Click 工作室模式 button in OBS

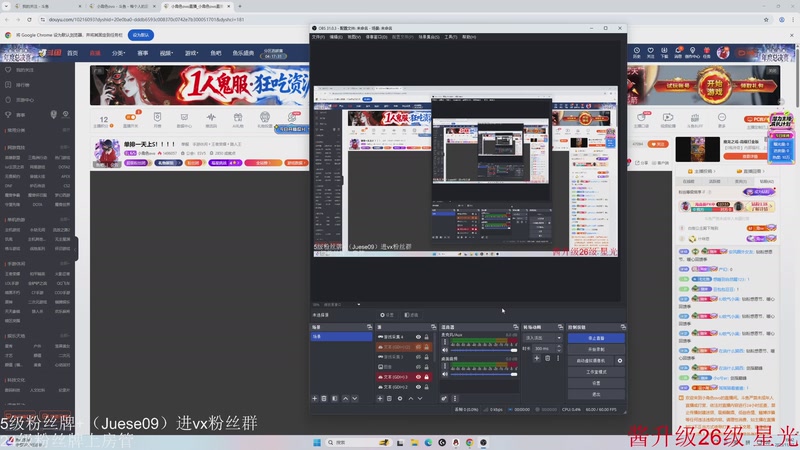click(596, 372)
